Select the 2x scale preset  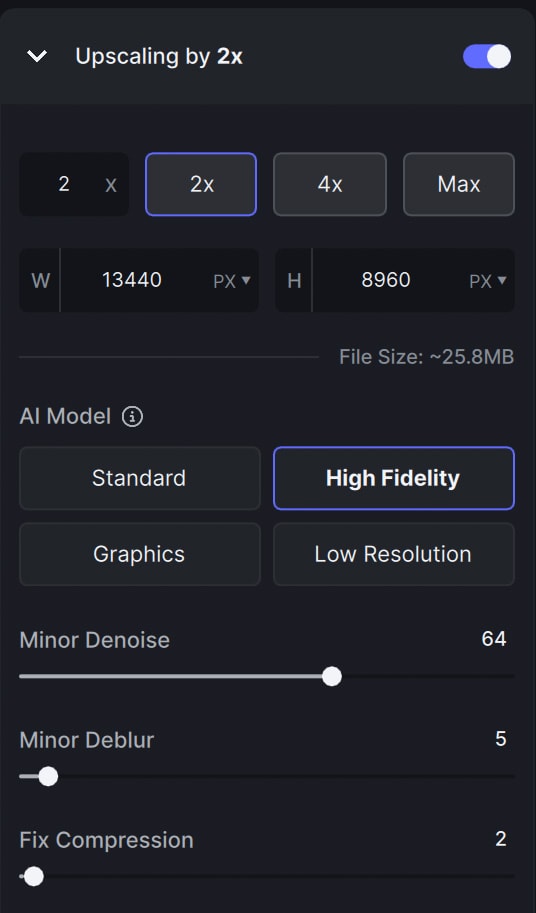pos(201,184)
